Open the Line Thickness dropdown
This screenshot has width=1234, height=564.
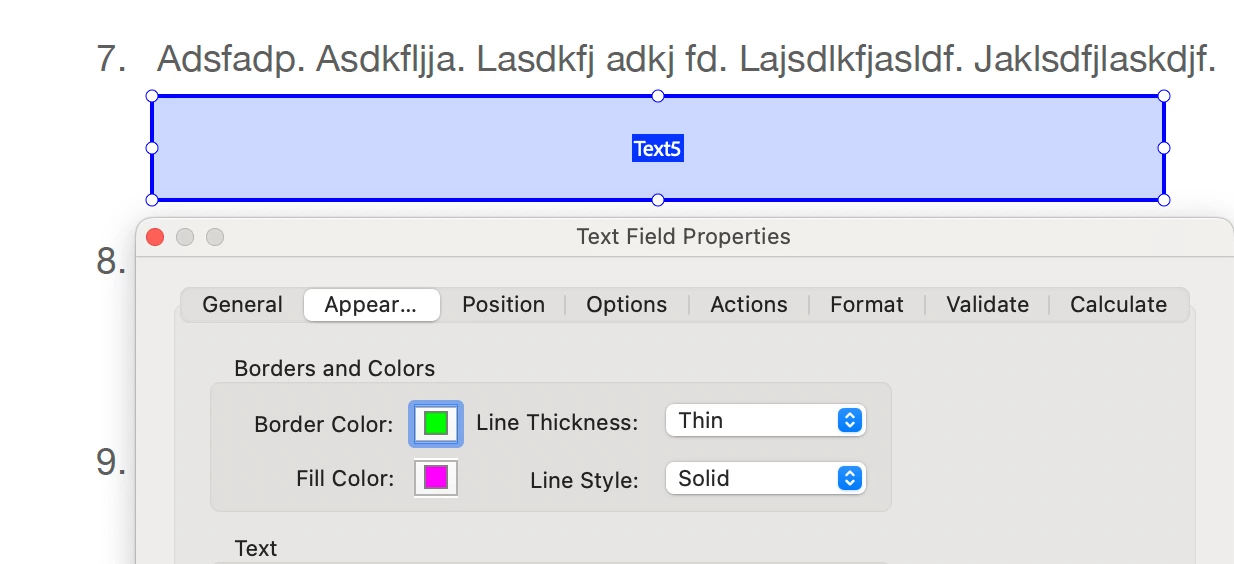765,421
